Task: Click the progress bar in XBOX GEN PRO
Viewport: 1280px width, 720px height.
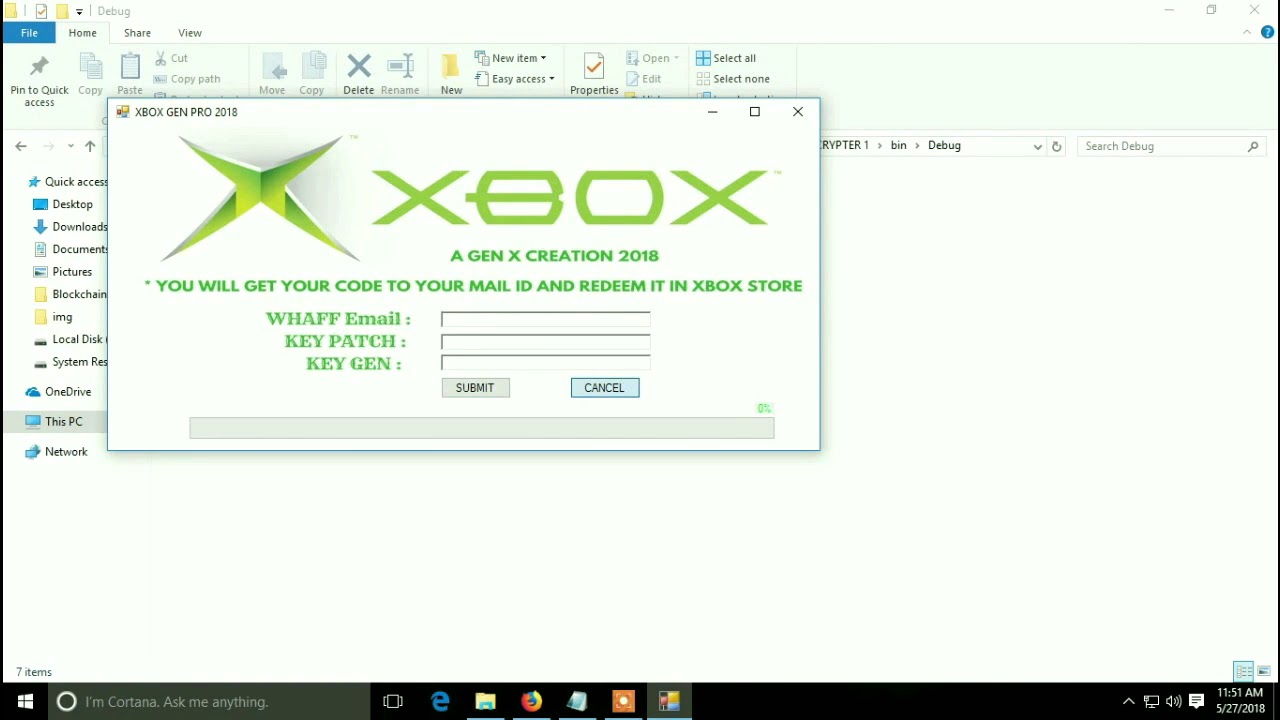Action: click(482, 428)
